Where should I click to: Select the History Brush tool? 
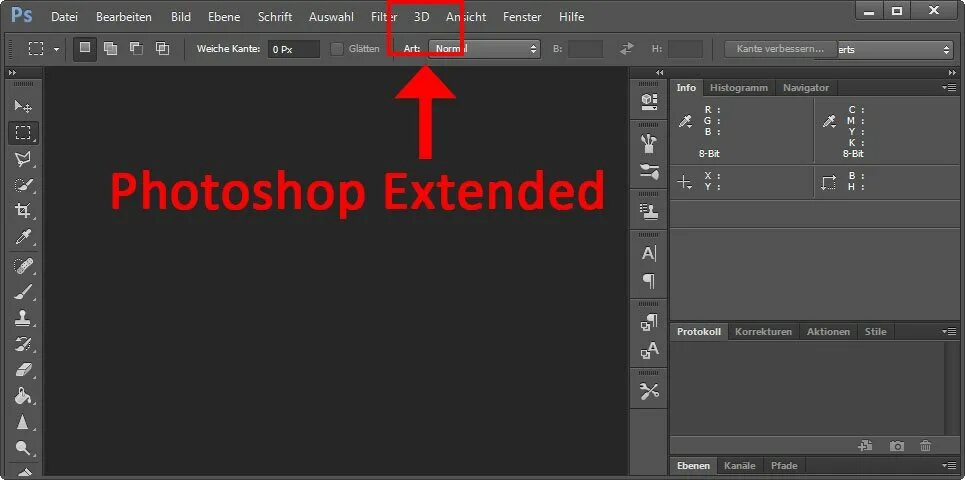click(x=23, y=343)
